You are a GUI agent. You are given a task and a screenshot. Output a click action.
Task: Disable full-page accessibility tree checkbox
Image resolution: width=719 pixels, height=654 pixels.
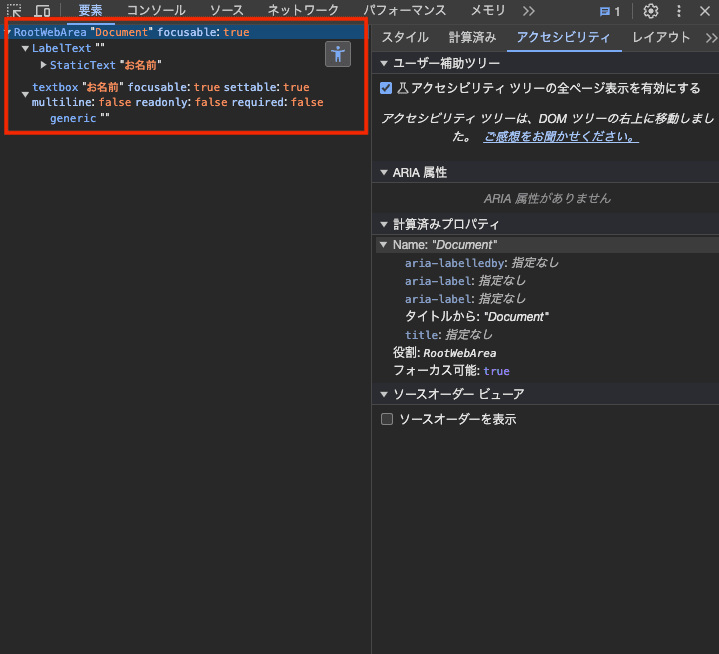(x=386, y=88)
